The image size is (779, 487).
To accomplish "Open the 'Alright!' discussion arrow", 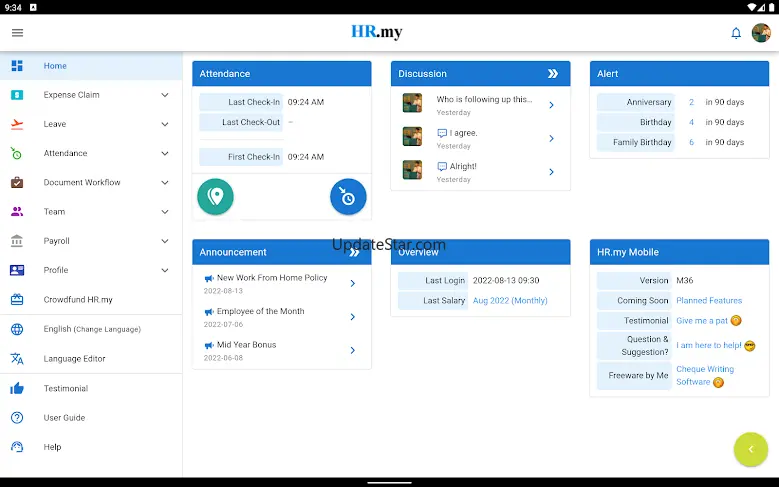I will (x=551, y=171).
